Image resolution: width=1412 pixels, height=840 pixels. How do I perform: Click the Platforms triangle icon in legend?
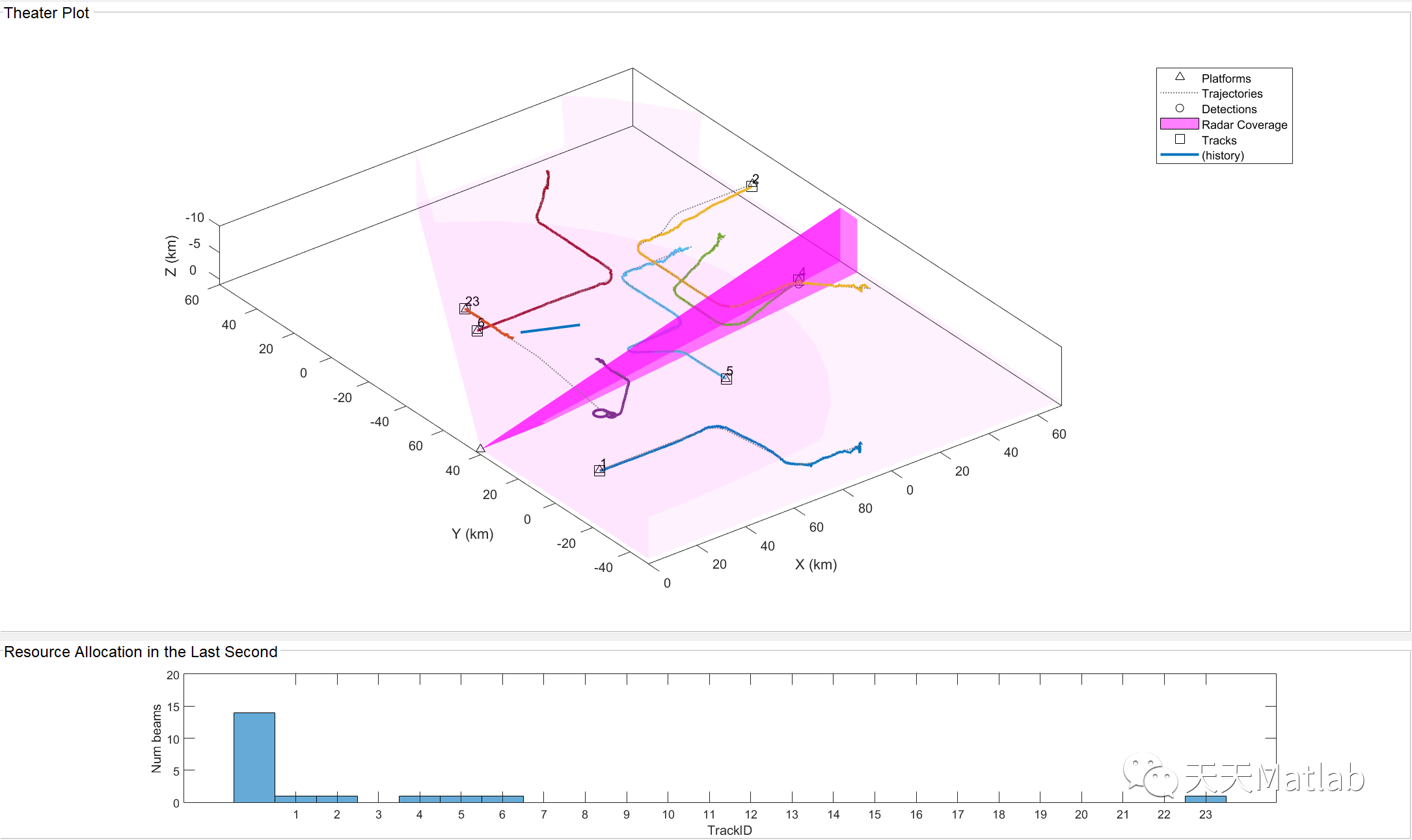point(1180,77)
